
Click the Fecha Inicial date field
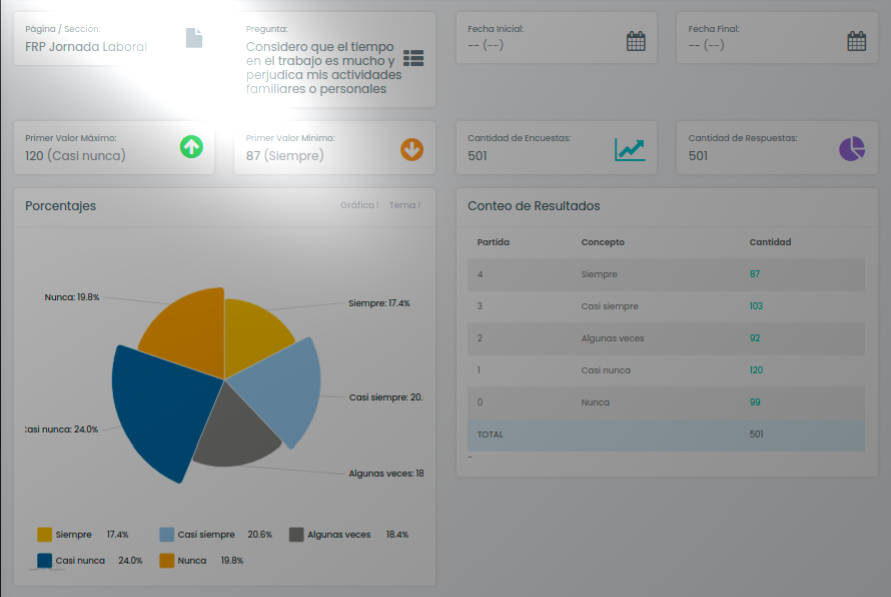[530, 45]
